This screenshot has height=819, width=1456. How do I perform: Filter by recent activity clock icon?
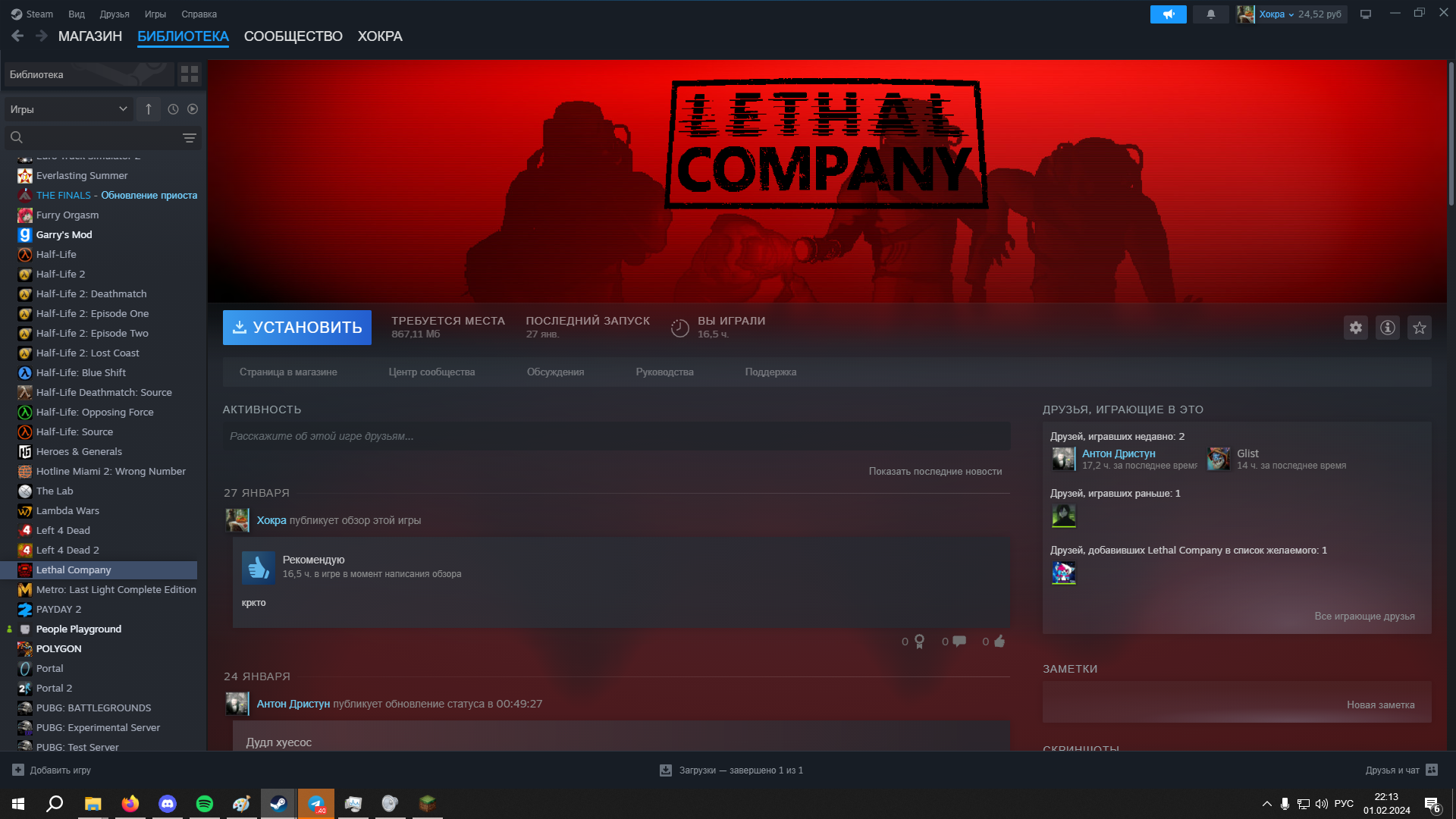coord(174,109)
